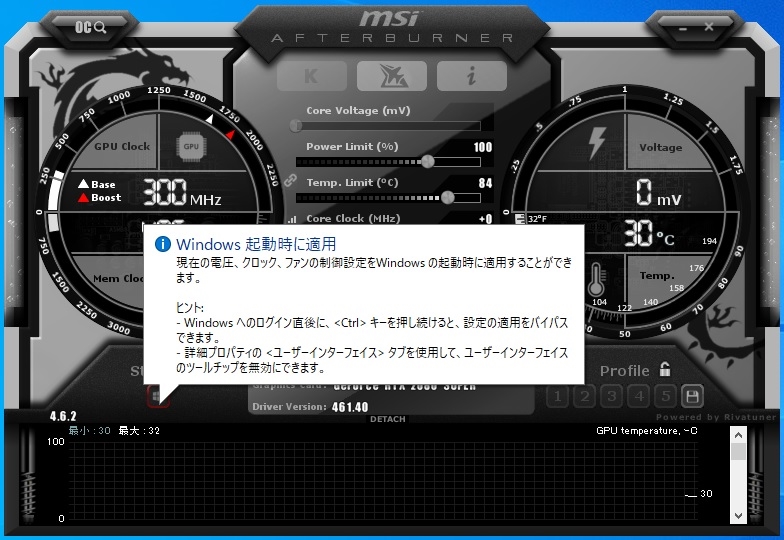This screenshot has height=540, width=784.
Task: Click the Windows 起動時に適用 tooltip title
Action: click(256, 244)
